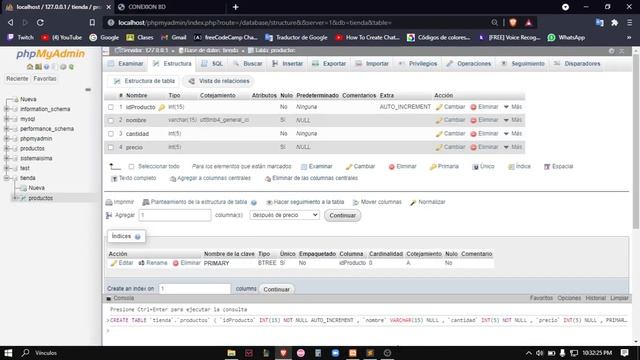Open File Explorer from the taskbar
This screenshot has height=360, width=640.
[x=231, y=353]
